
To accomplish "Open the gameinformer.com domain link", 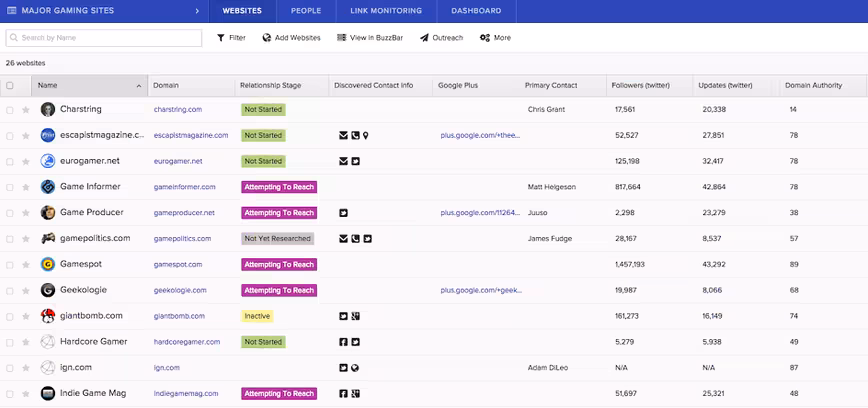I will 185,187.
